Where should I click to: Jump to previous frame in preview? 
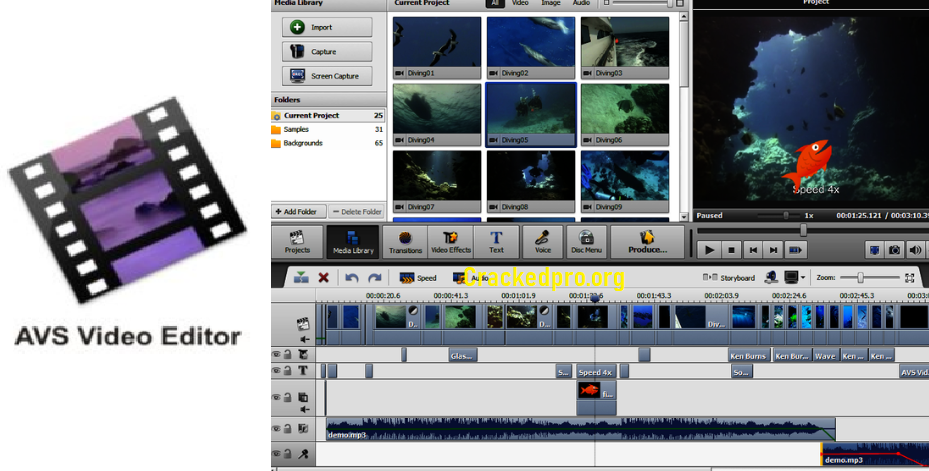point(753,250)
